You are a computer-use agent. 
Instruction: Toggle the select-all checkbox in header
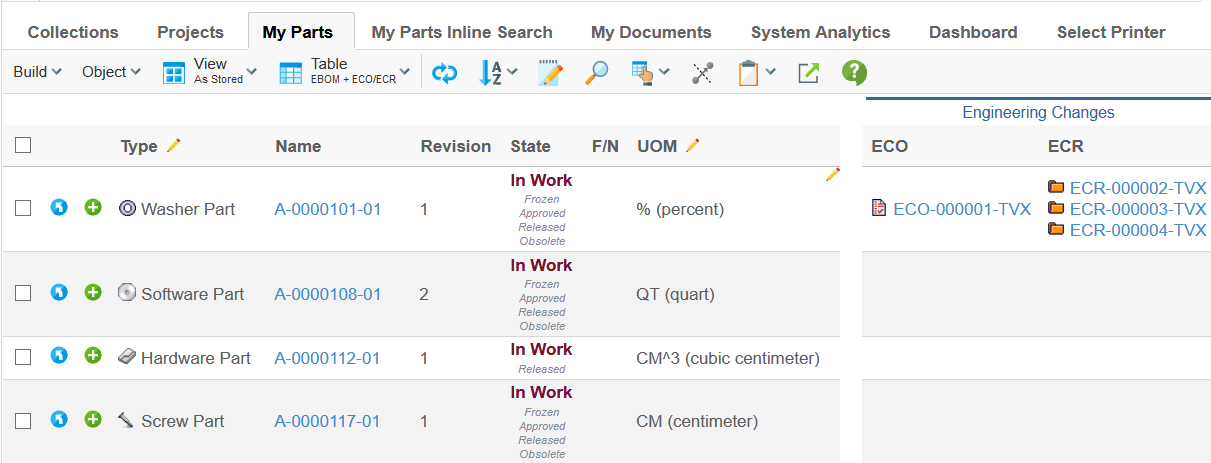pyautogui.click(x=23, y=146)
